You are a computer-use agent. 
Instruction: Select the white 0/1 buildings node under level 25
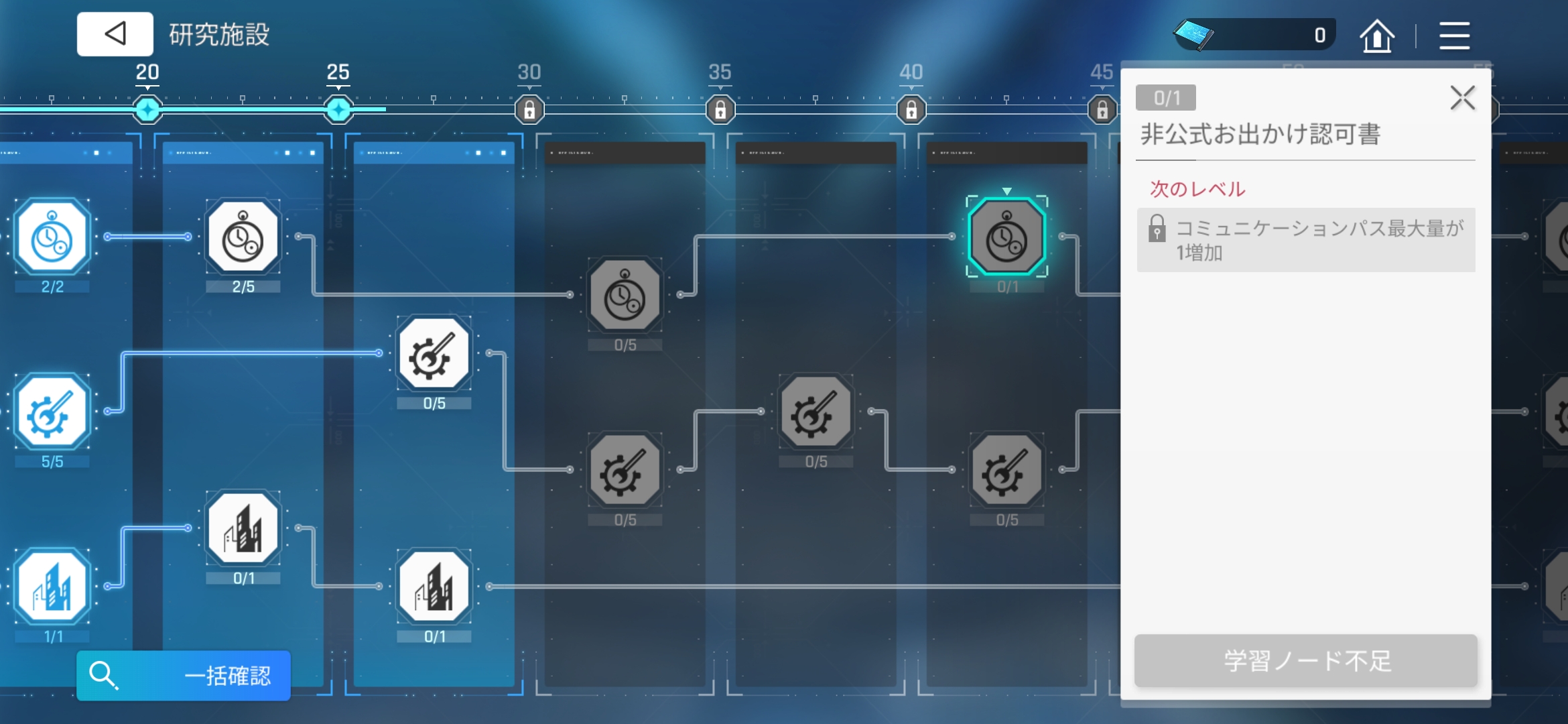[434, 587]
